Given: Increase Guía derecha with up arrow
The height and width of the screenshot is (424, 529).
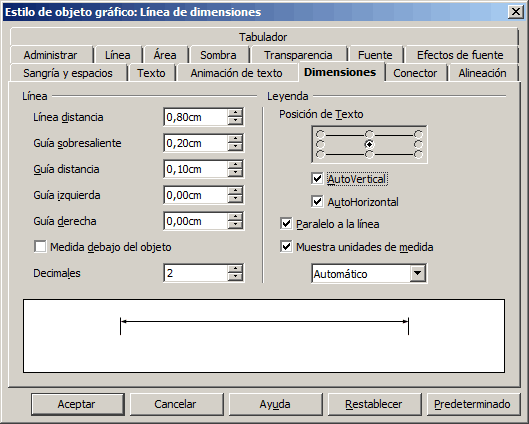Looking at the screenshot, I should [x=235, y=217].
